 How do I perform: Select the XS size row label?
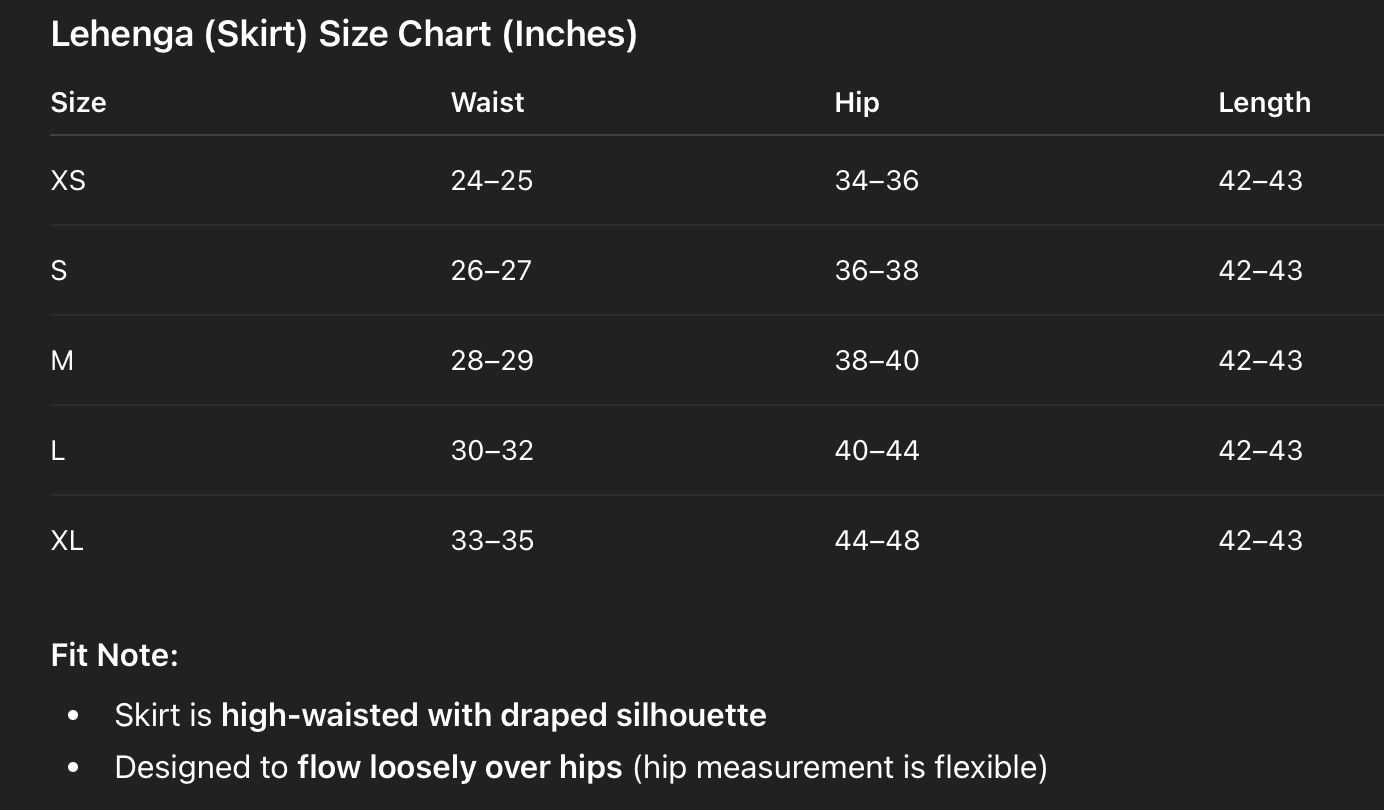[68, 181]
